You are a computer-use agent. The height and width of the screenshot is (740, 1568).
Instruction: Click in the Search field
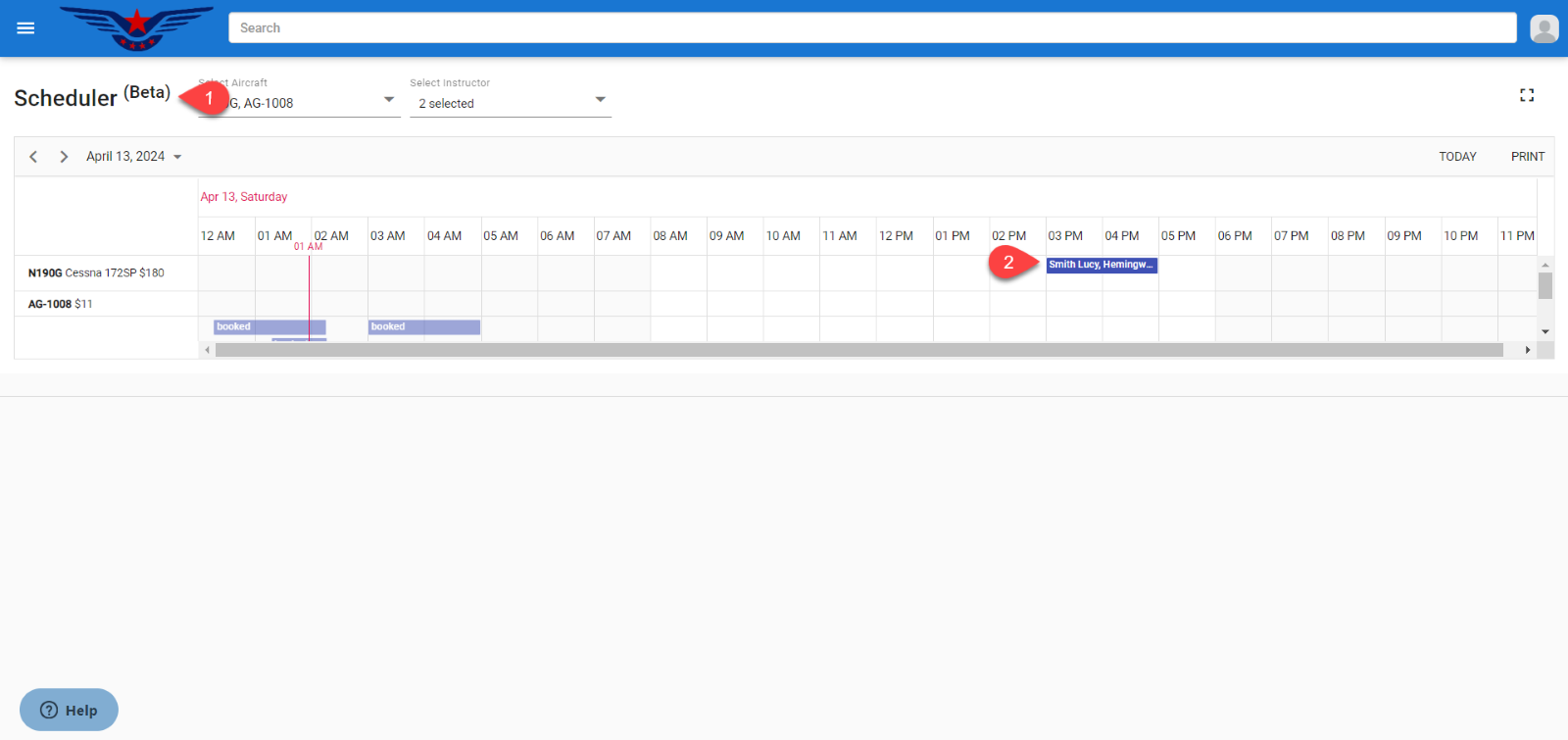(x=871, y=28)
